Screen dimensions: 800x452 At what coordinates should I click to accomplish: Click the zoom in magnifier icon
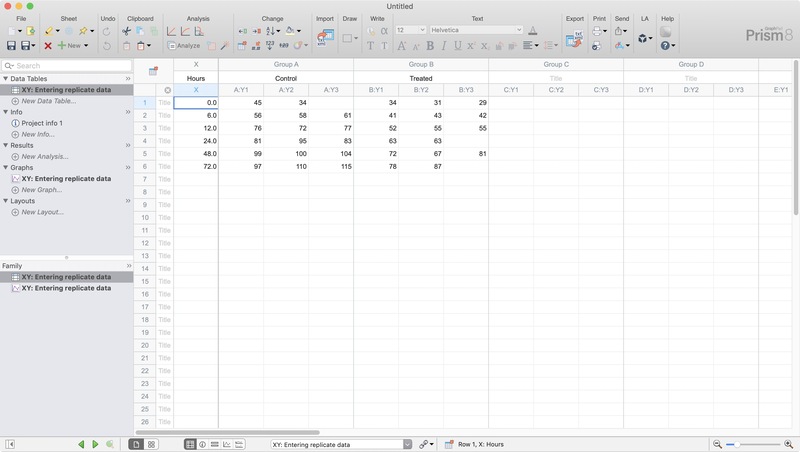pyautogui.click(x=789, y=444)
